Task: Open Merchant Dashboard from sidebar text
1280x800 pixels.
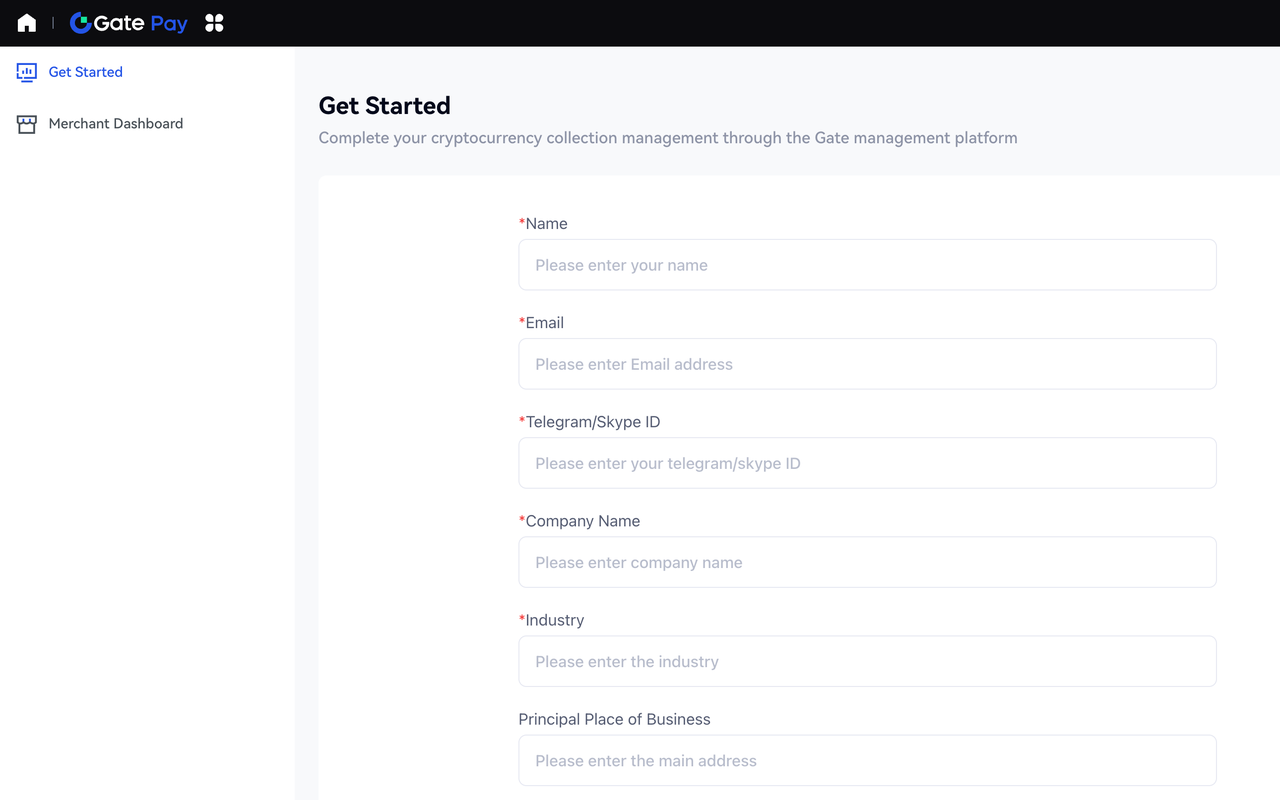Action: coord(116,124)
